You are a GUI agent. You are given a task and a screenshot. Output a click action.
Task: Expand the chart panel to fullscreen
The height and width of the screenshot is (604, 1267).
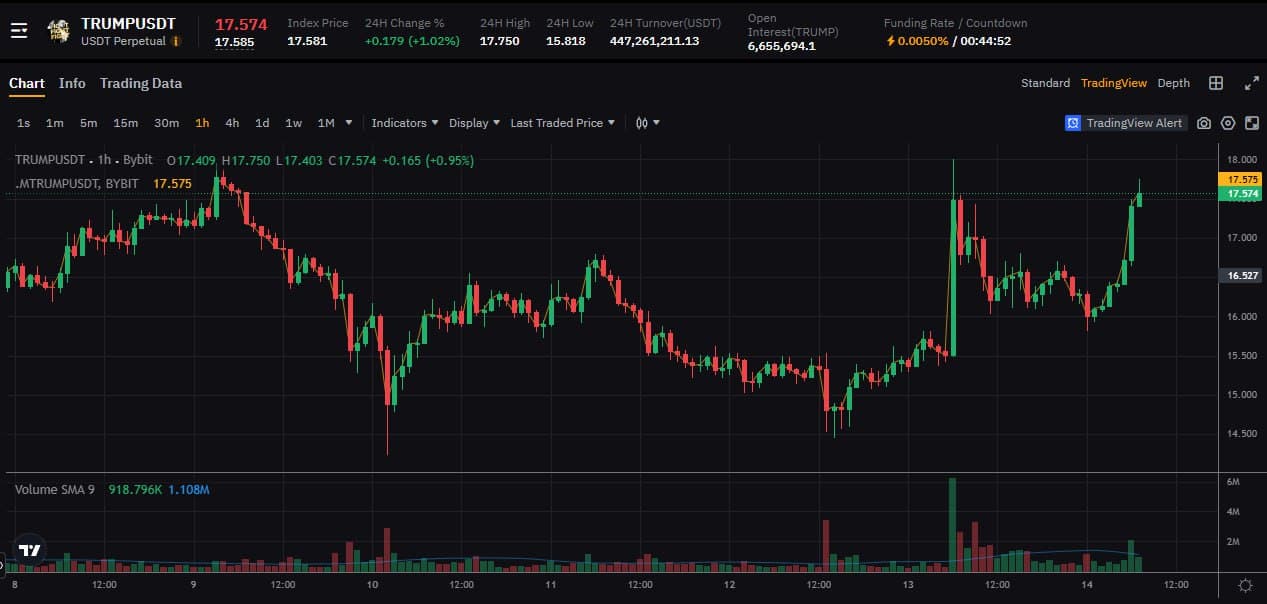click(x=1251, y=83)
